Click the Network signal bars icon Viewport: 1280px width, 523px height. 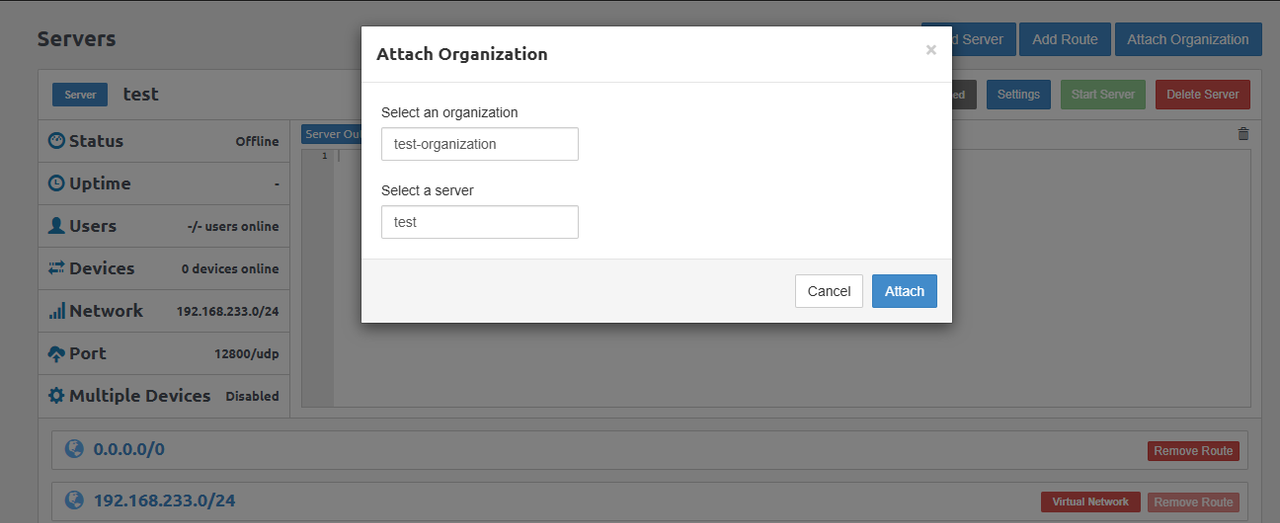pos(56,311)
